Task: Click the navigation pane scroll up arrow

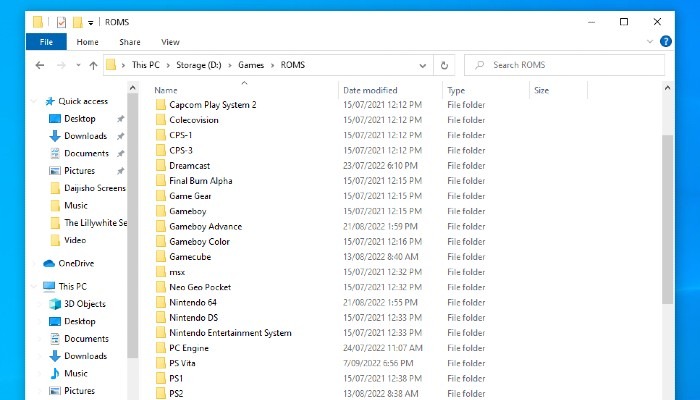Action: tap(133, 88)
